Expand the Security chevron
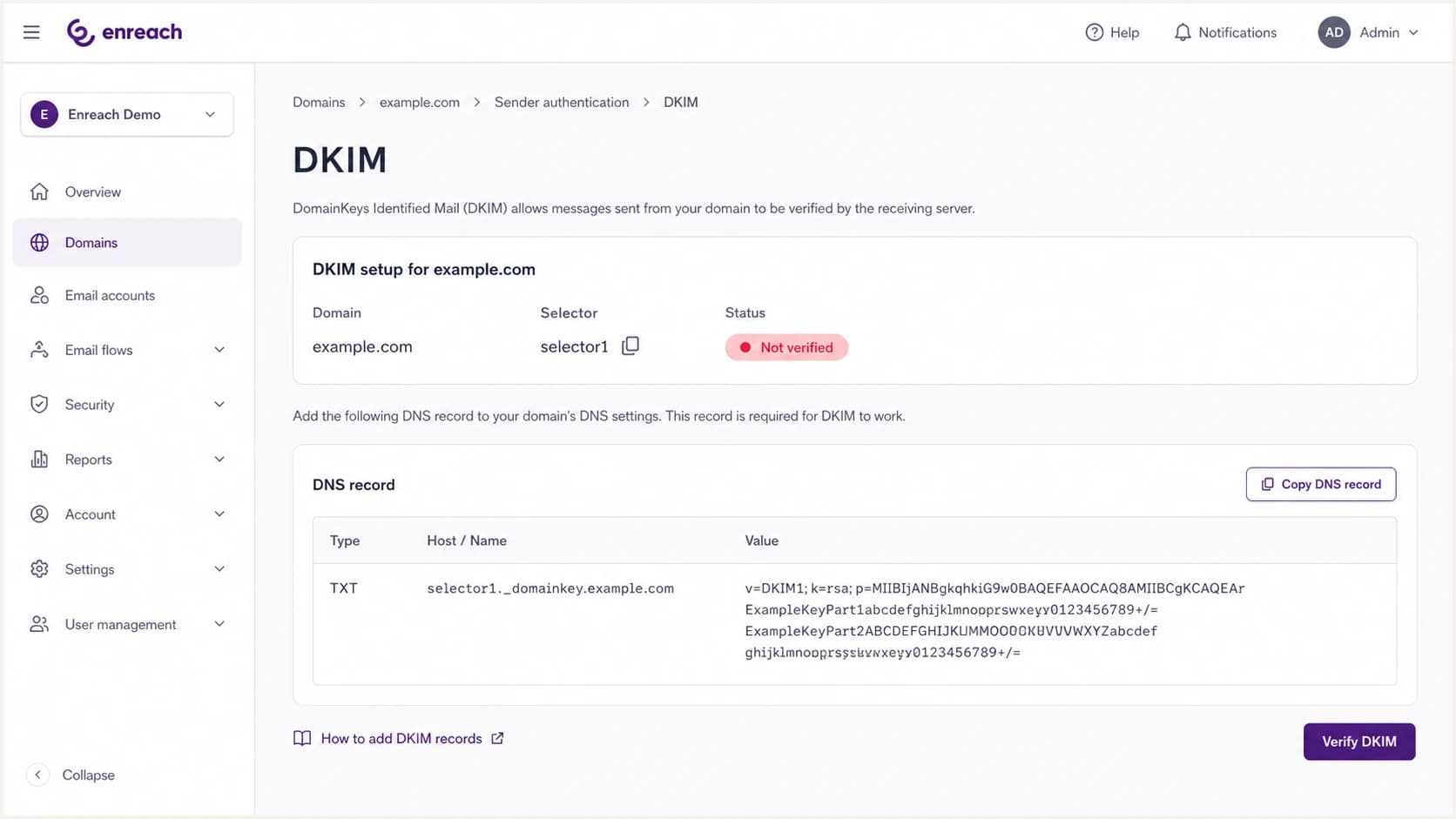Screen dimensions: 1456x819 click(x=219, y=405)
